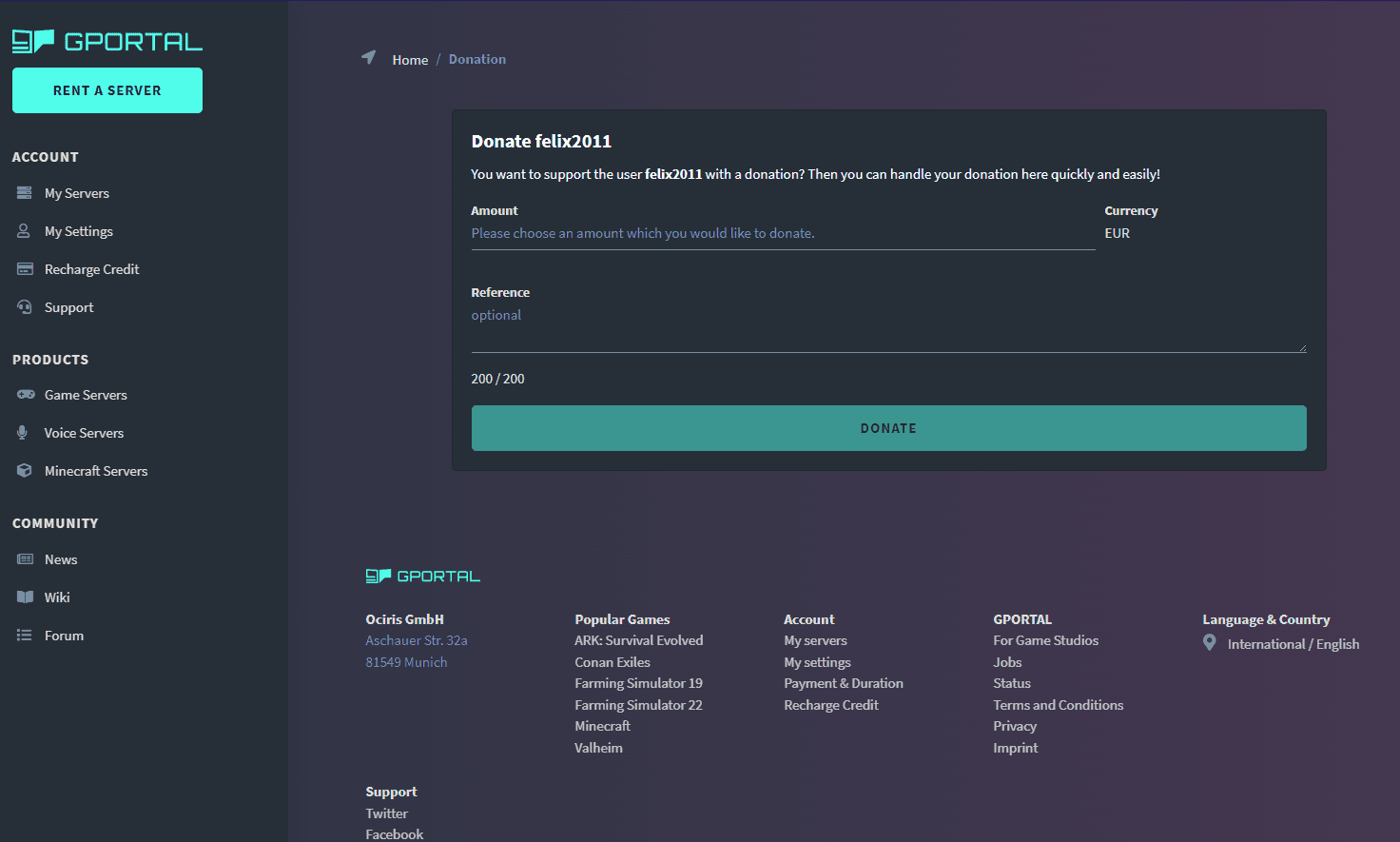The image size is (1400, 842).
Task: Grab the Reference textarea resize handle
Action: [1302, 348]
